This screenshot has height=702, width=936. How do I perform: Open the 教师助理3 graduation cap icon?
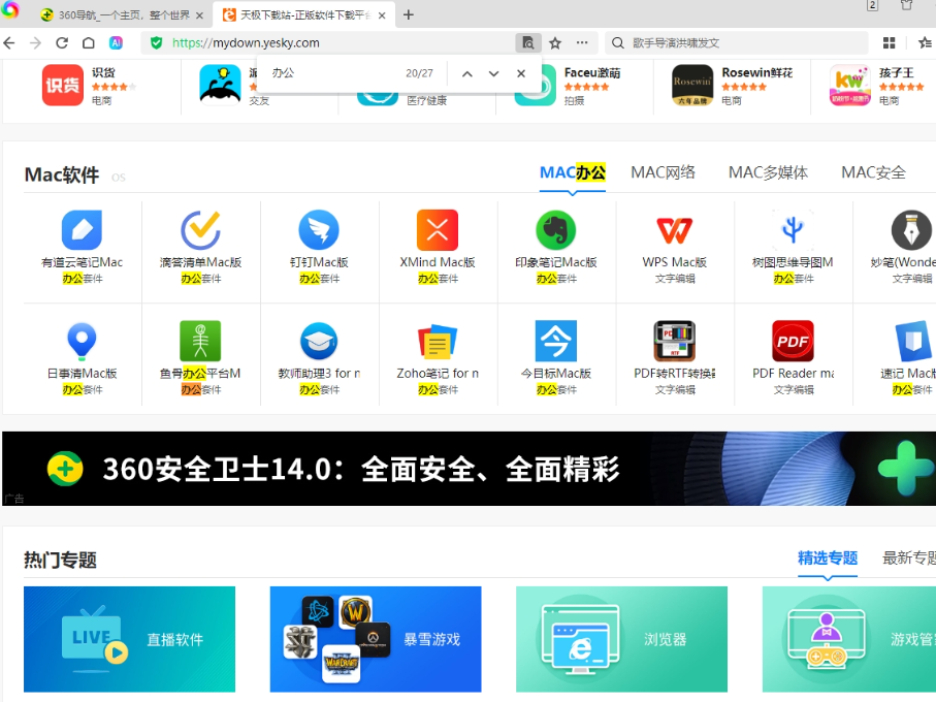point(319,341)
